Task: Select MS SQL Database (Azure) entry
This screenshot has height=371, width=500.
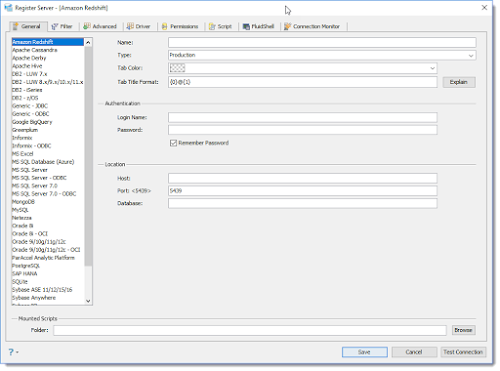Action: pyautogui.click(x=48, y=162)
